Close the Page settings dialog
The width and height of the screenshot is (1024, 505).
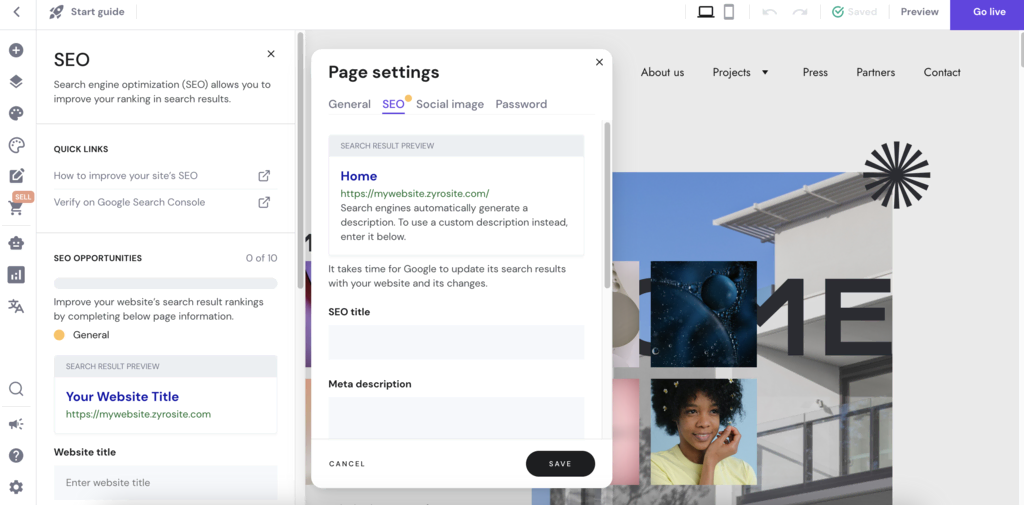[x=600, y=62]
